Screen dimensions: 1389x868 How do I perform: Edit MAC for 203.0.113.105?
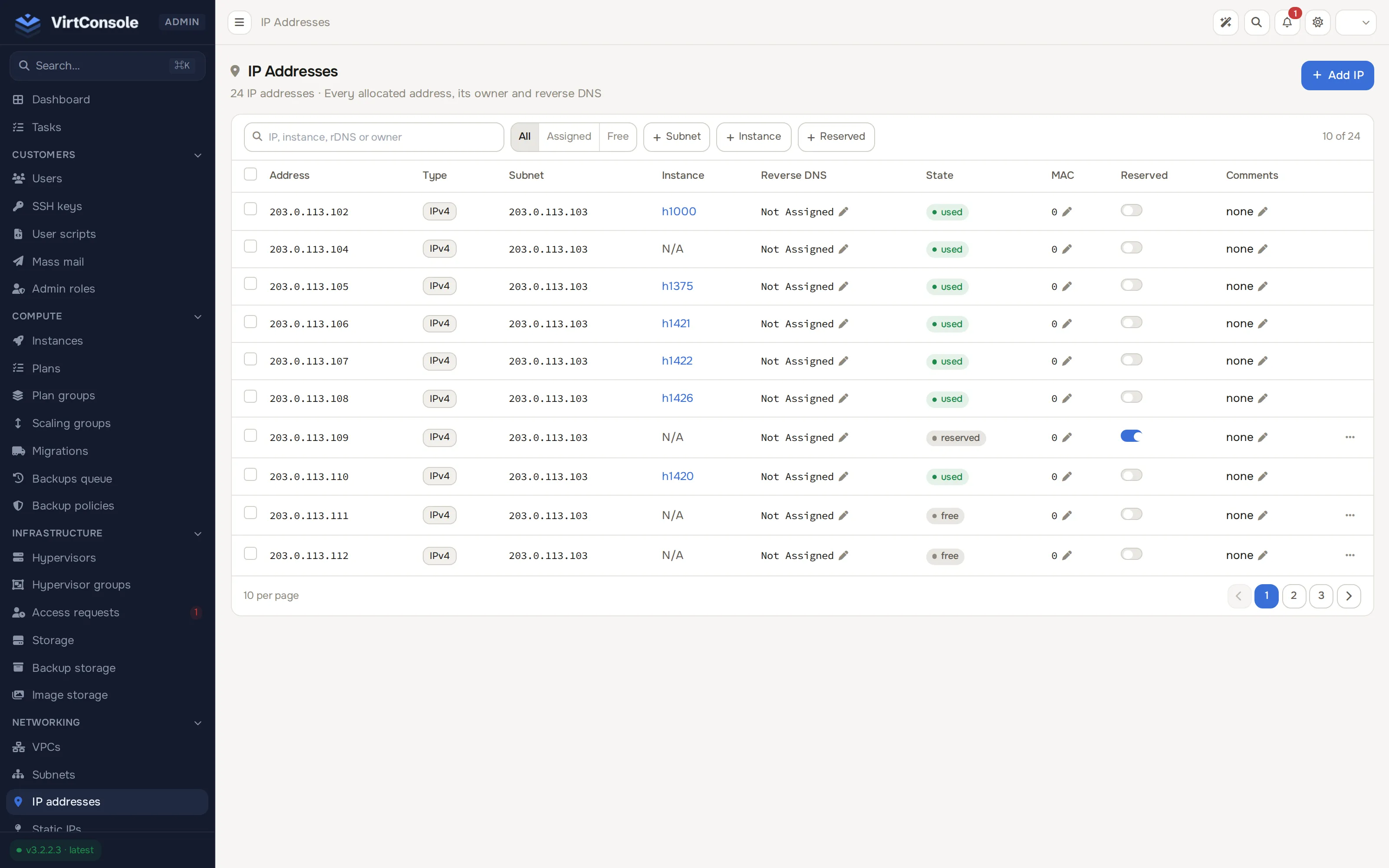pyautogui.click(x=1067, y=286)
